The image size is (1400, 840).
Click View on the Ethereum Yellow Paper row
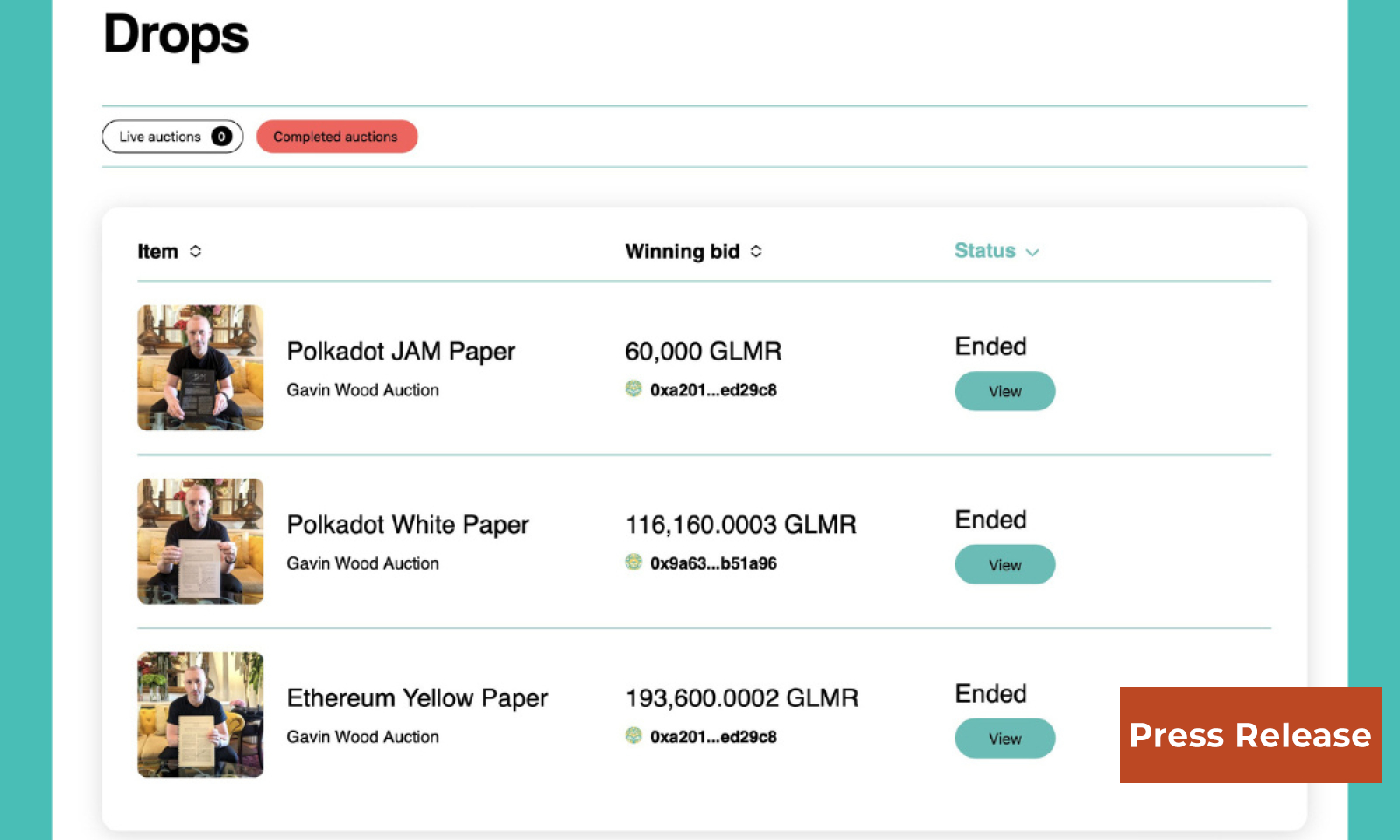pos(1004,738)
